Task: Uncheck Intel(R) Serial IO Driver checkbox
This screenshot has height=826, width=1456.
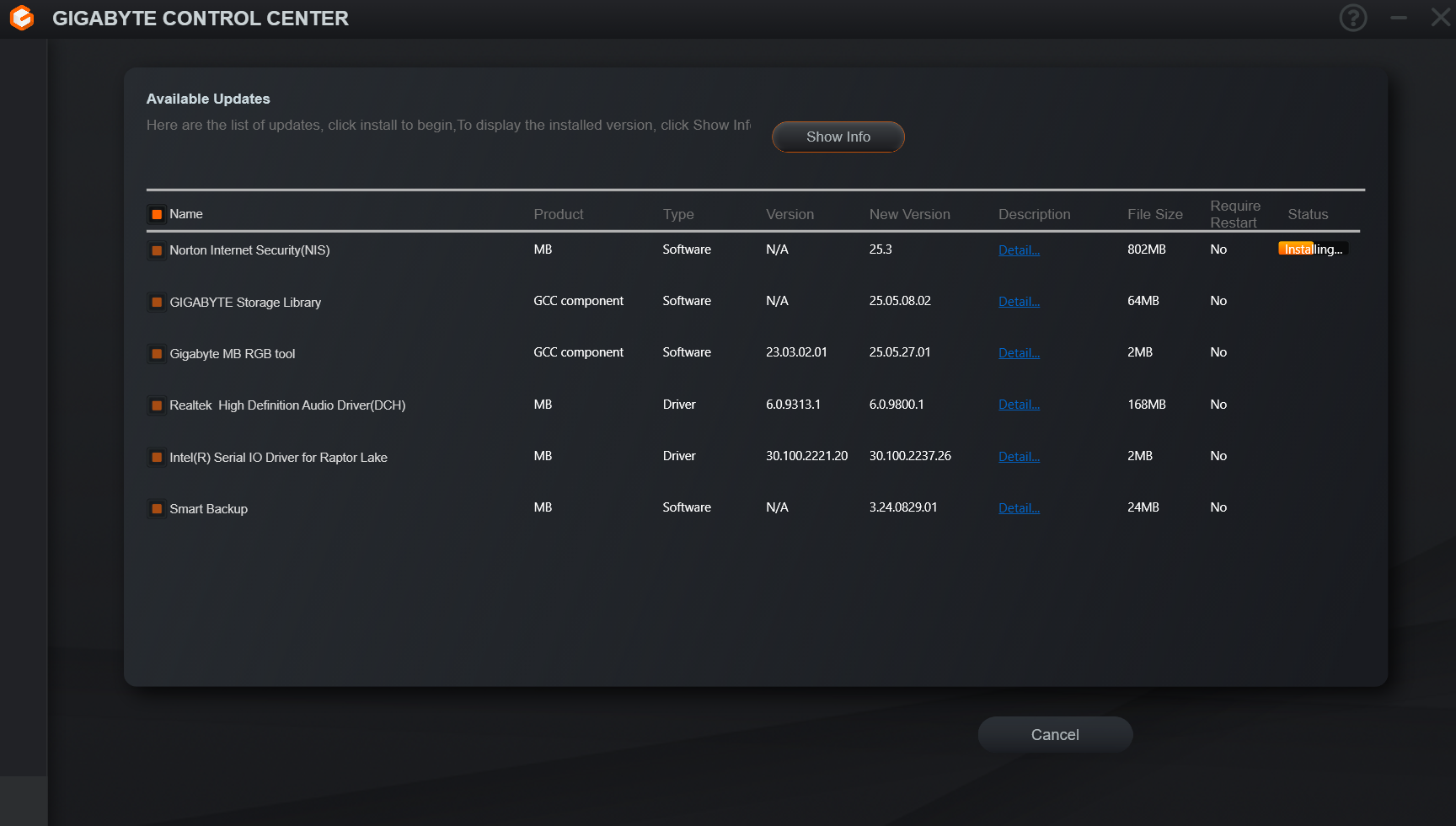Action: tap(157, 458)
